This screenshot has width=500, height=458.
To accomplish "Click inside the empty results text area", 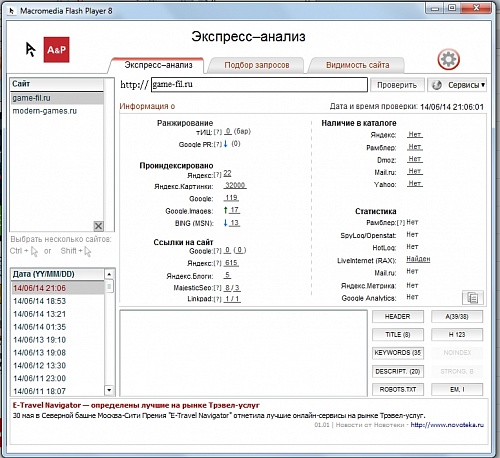I will point(244,353).
